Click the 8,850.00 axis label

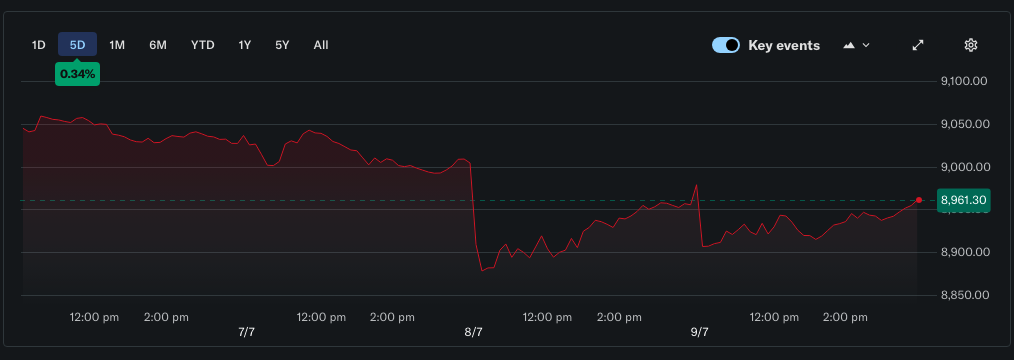pos(964,295)
